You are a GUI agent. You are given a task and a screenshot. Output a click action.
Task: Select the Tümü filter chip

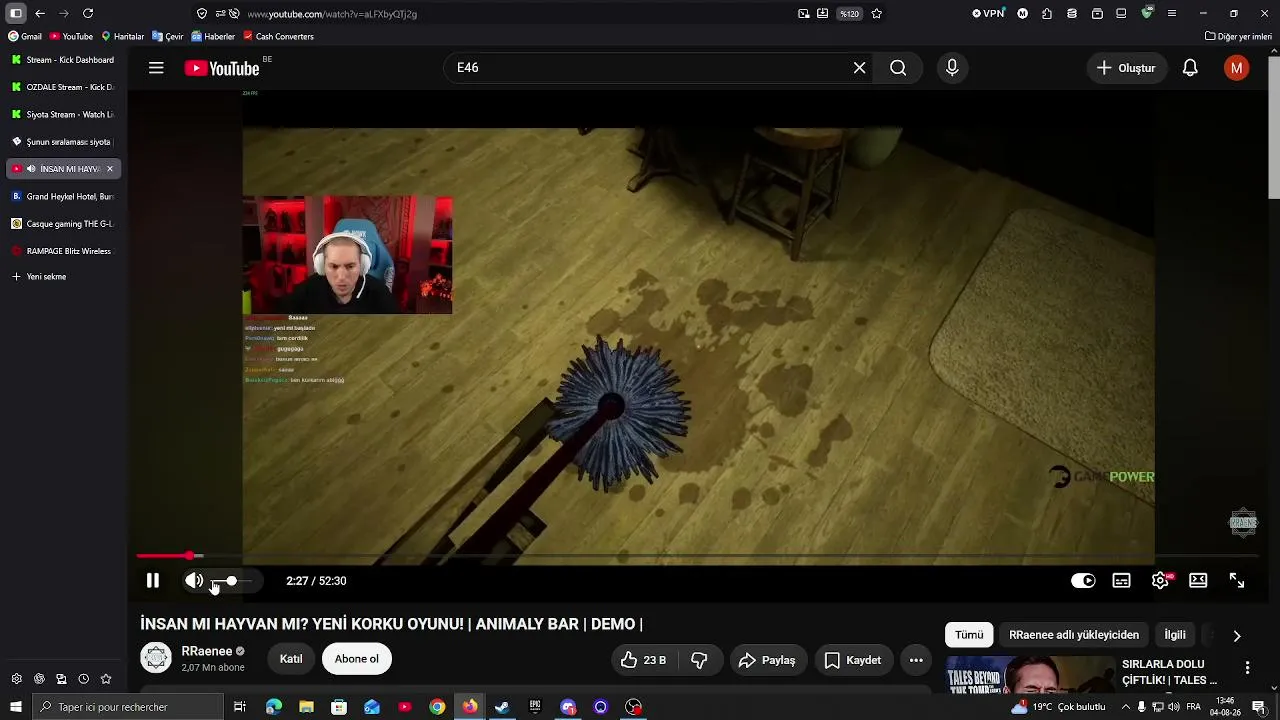tap(969, 635)
